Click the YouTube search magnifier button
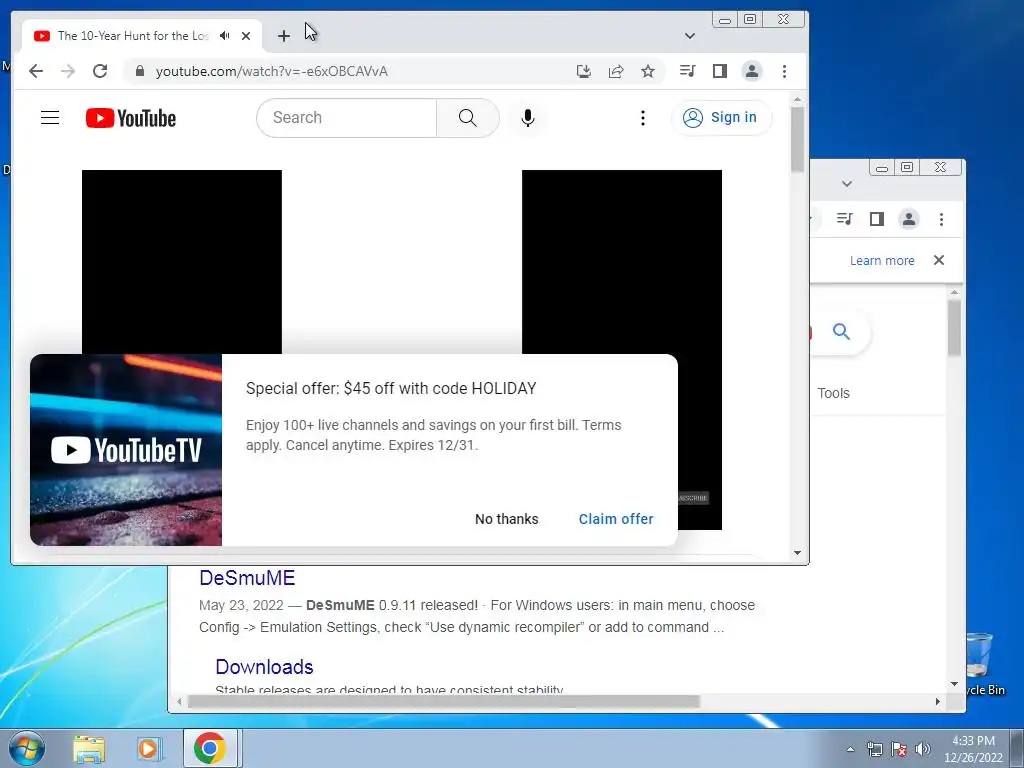 (x=468, y=118)
